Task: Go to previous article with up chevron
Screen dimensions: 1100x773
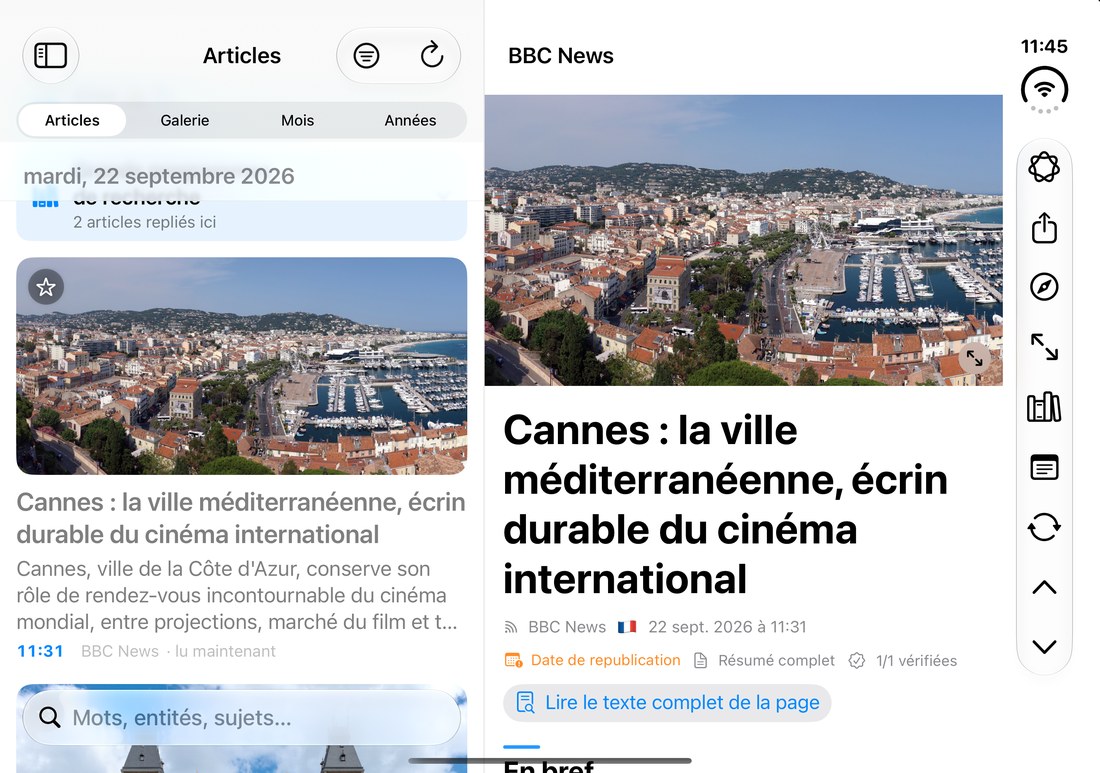Action: pyautogui.click(x=1044, y=587)
